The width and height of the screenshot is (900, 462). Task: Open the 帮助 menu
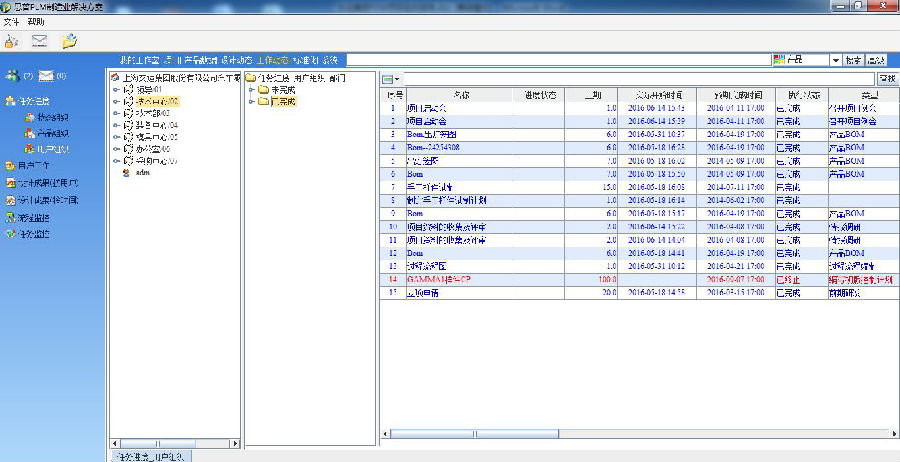36,21
